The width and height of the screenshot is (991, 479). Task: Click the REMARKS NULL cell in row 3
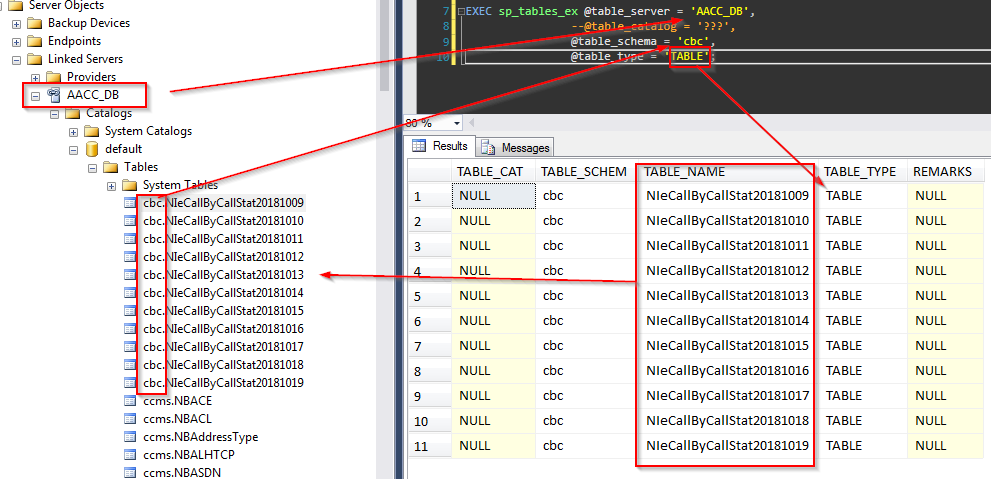click(x=946, y=246)
